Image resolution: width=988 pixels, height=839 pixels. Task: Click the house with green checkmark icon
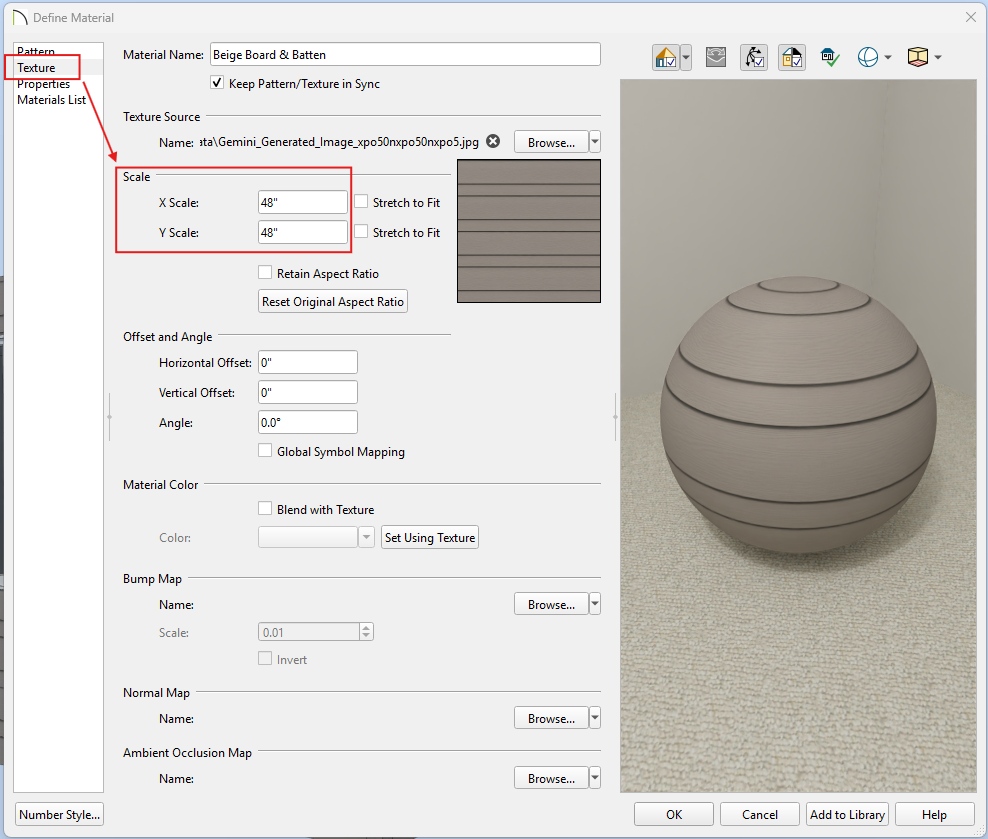coord(830,57)
